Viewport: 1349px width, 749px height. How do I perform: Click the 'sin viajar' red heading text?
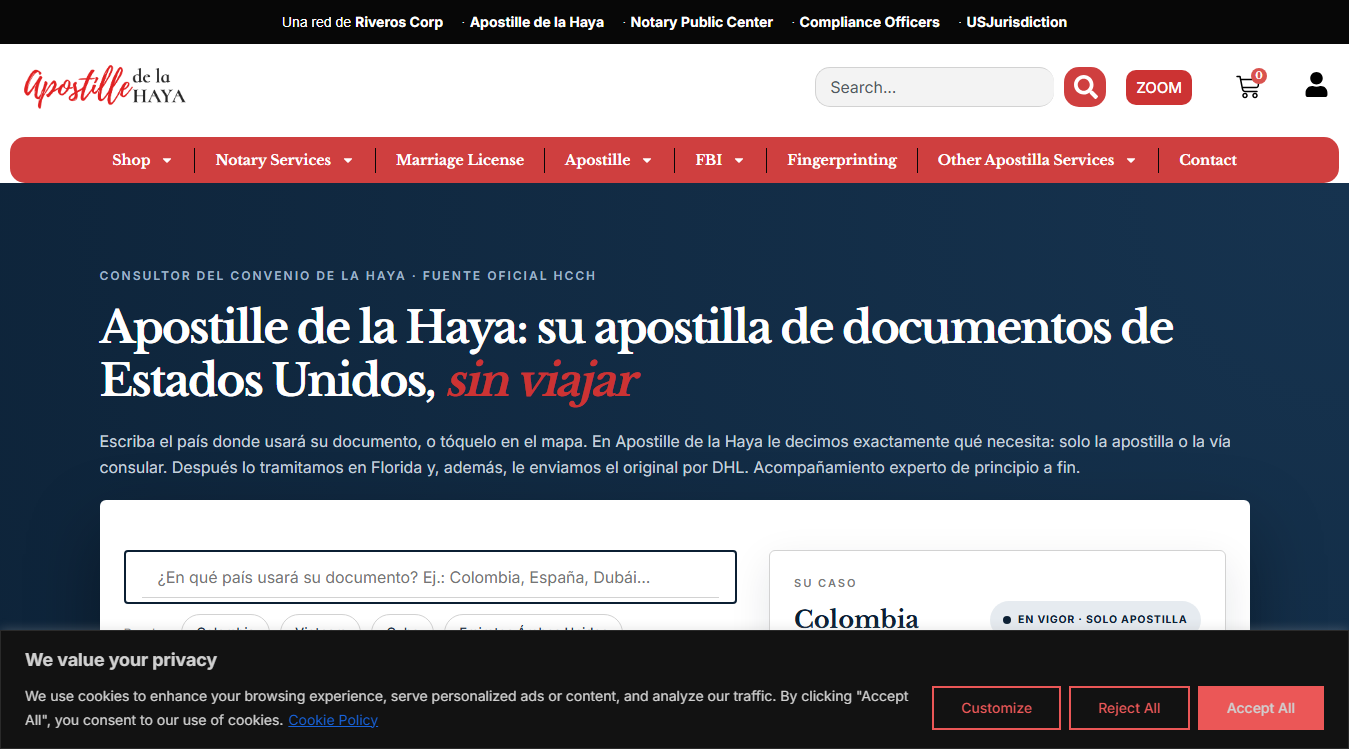point(542,381)
